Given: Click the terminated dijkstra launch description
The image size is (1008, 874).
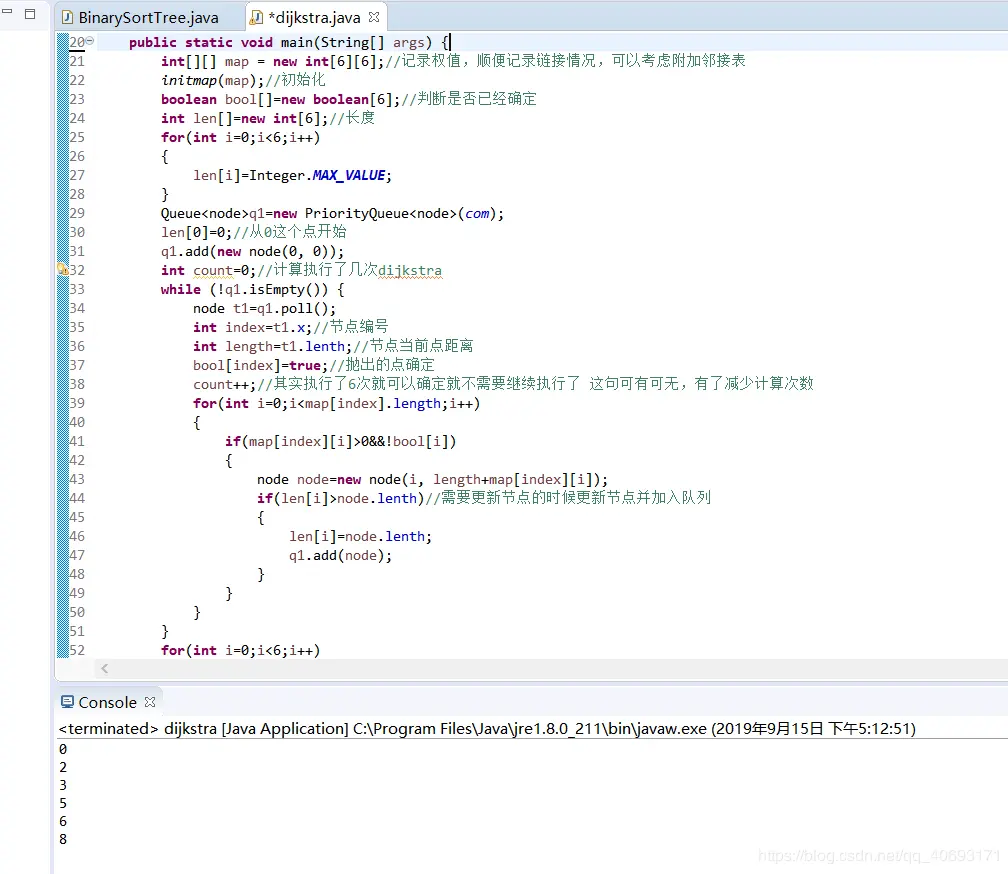Looking at the screenshot, I should point(487,729).
